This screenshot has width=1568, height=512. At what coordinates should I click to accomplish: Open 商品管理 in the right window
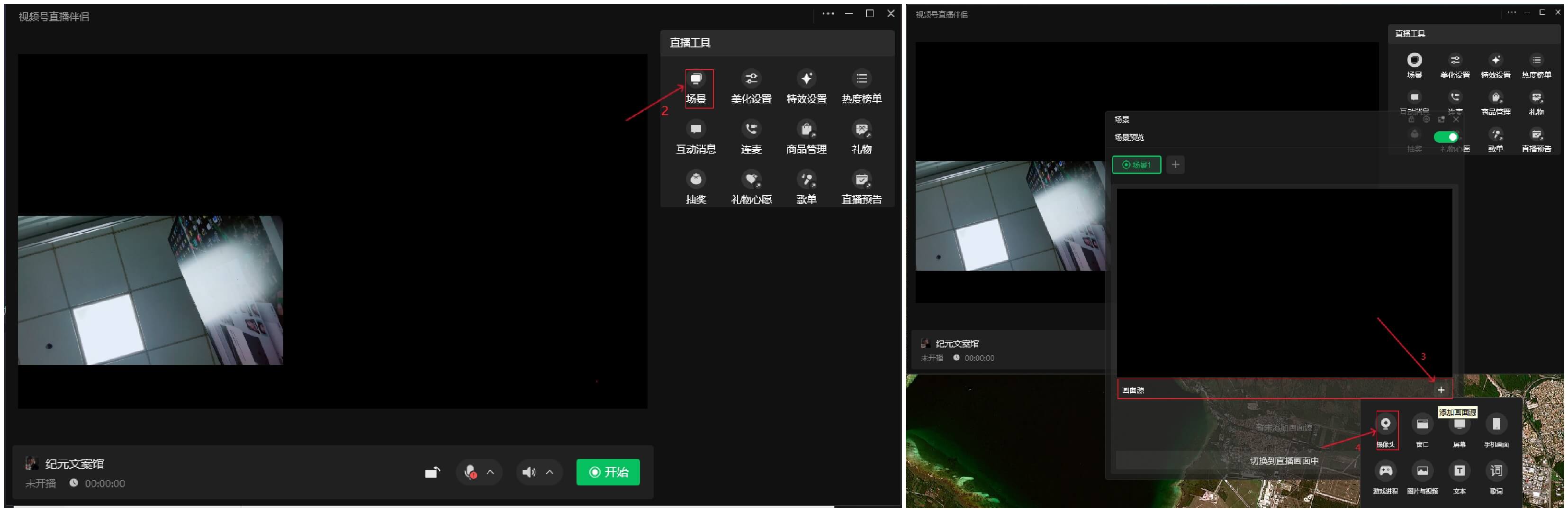point(1496,103)
